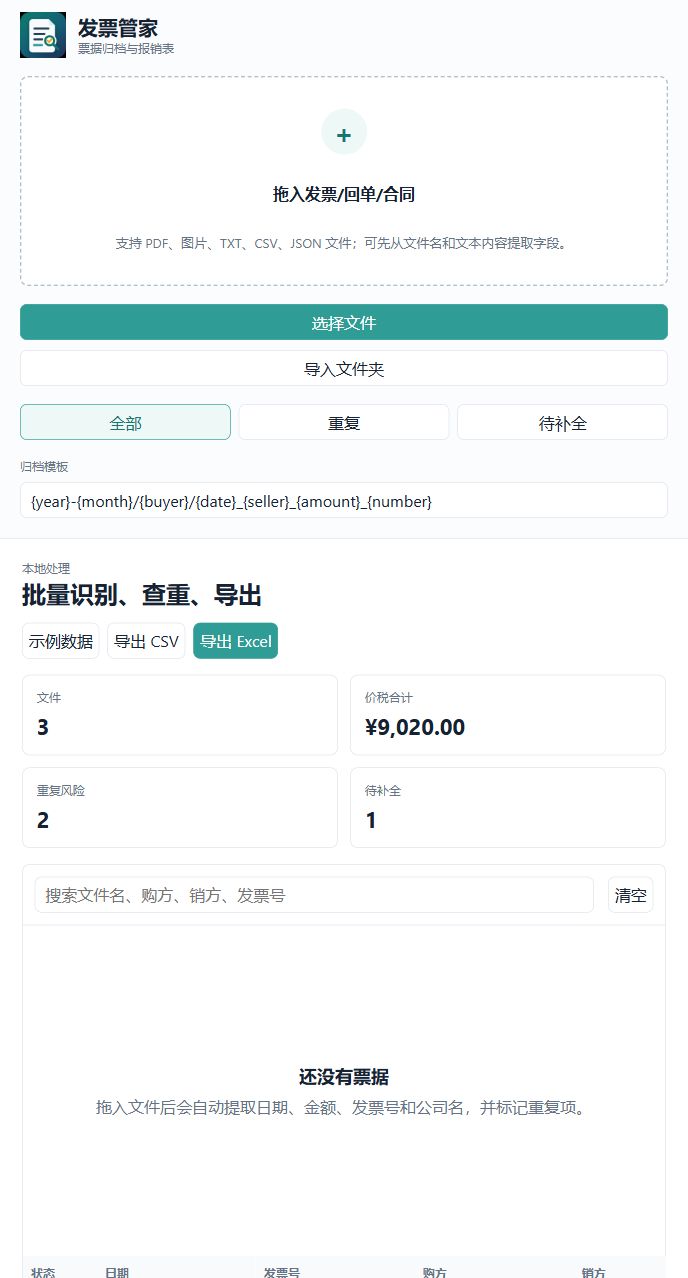Open the 重复风险 stat card
688x1278 pixels.
[180, 807]
